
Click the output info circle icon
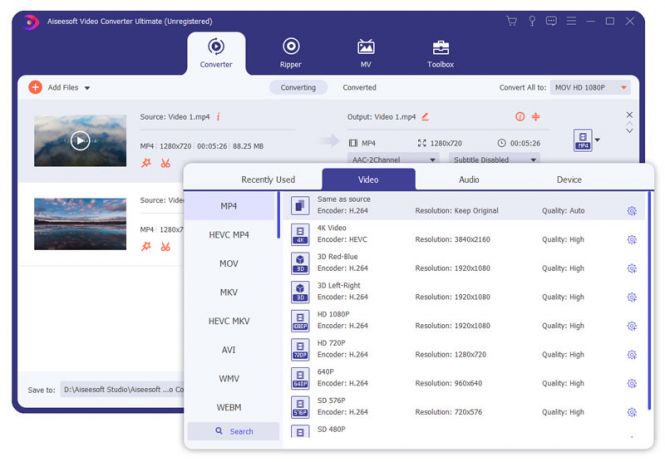point(520,117)
